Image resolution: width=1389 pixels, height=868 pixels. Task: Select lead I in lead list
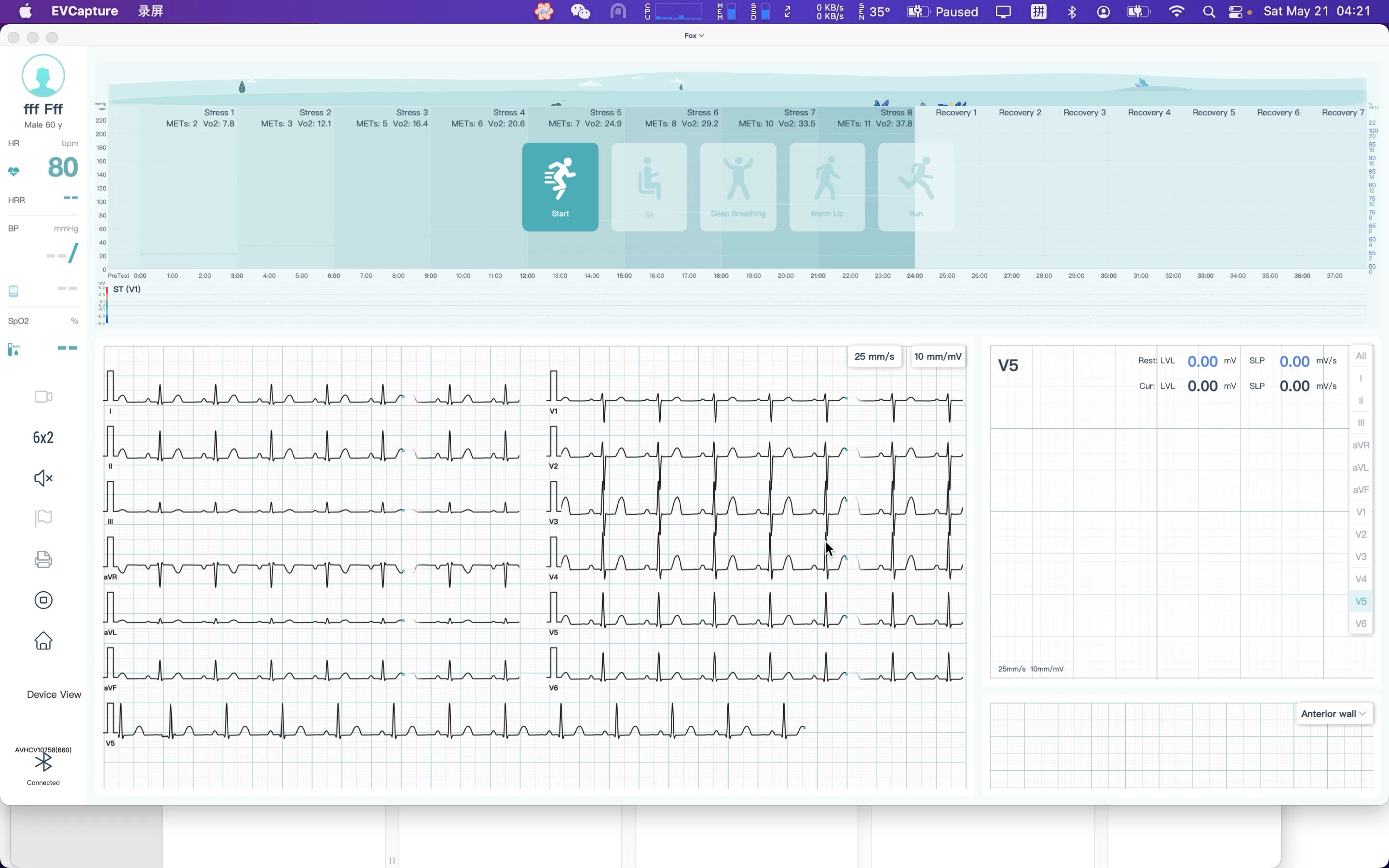[1361, 379]
